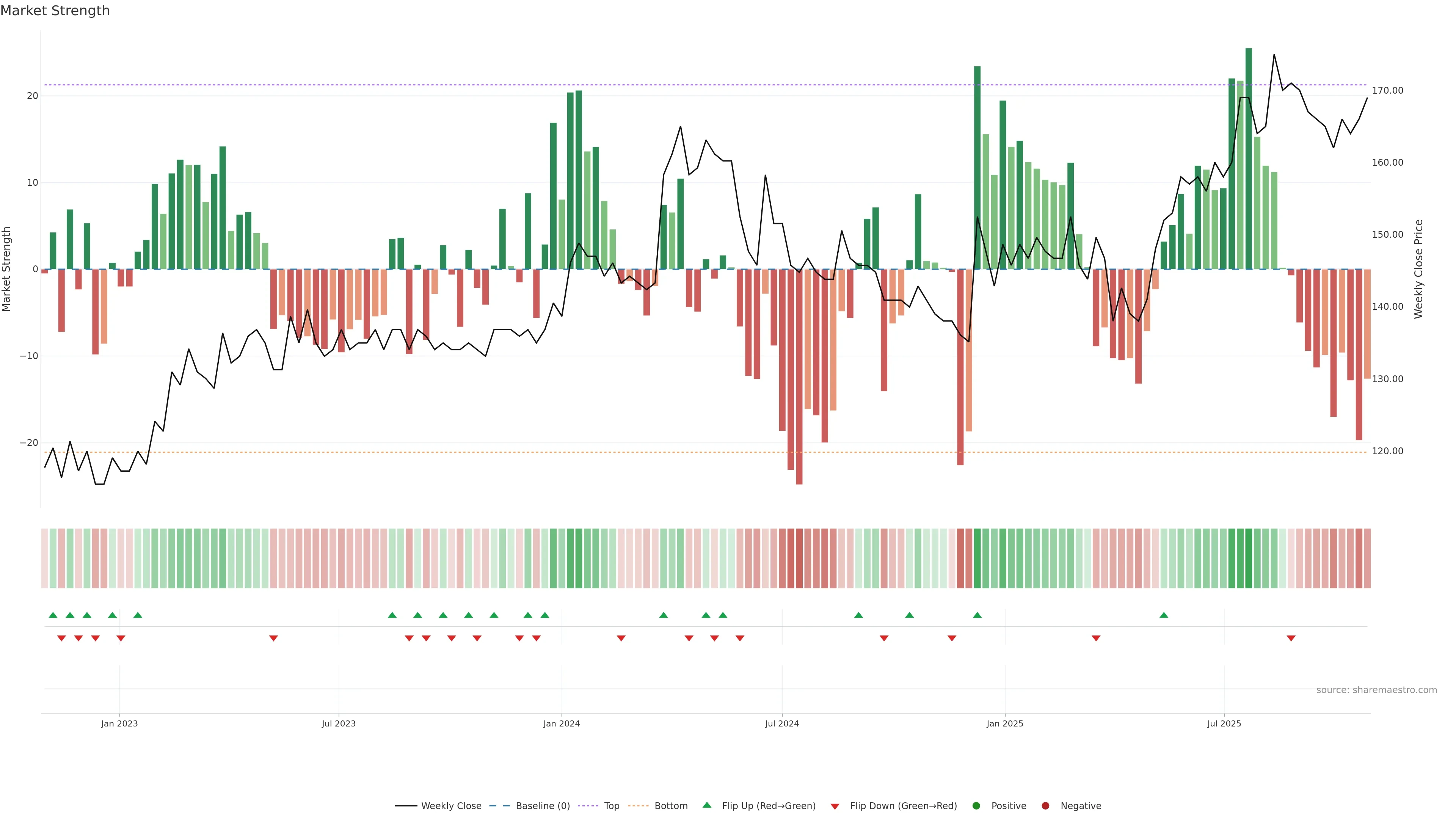
Task: Click the green Positive legend circle
Action: point(976,806)
